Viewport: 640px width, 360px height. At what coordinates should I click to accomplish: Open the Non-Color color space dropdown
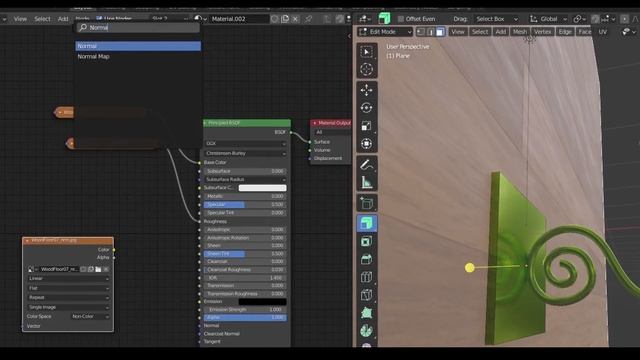[x=89, y=316]
